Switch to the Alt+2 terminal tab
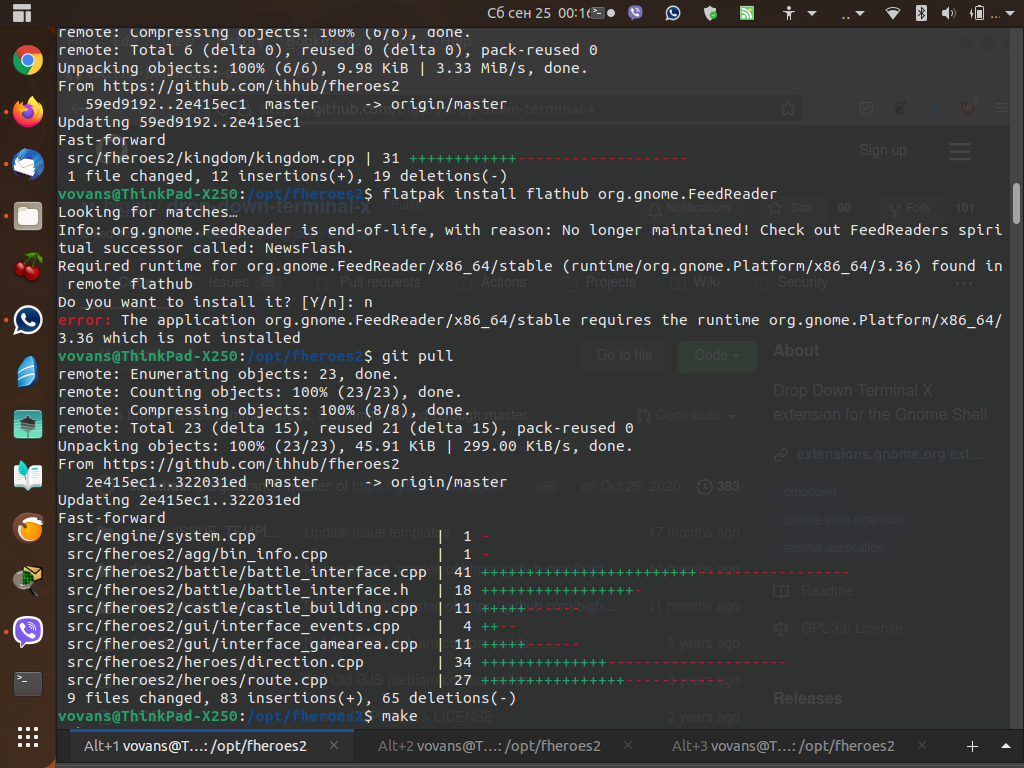This screenshot has height=768, width=1024. (x=489, y=746)
